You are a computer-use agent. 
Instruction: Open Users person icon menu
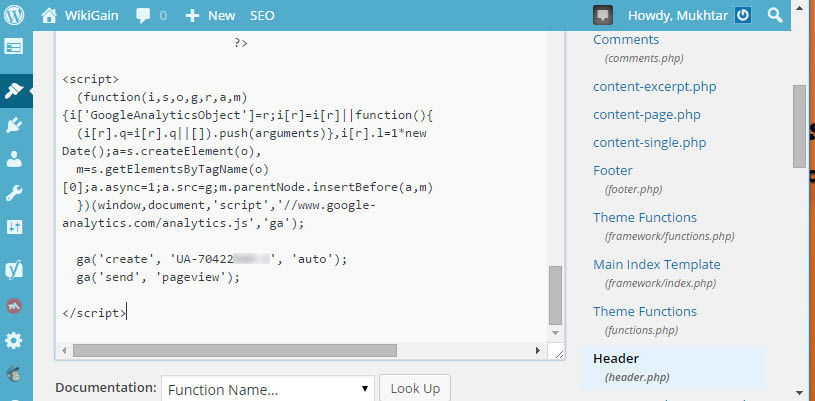point(14,160)
